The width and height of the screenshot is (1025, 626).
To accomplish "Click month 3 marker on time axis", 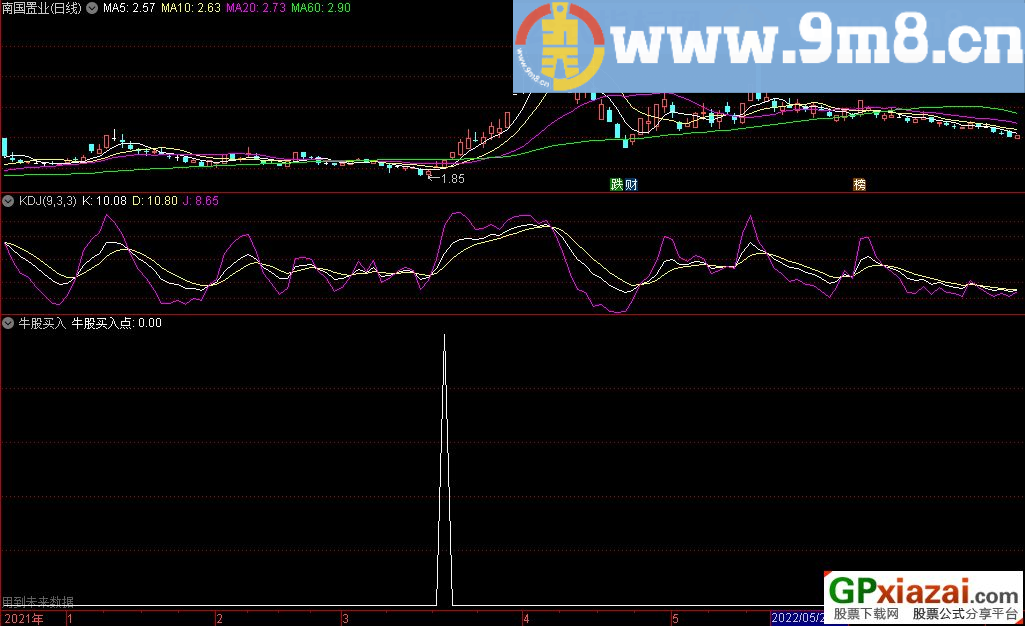I will click(x=345, y=618).
